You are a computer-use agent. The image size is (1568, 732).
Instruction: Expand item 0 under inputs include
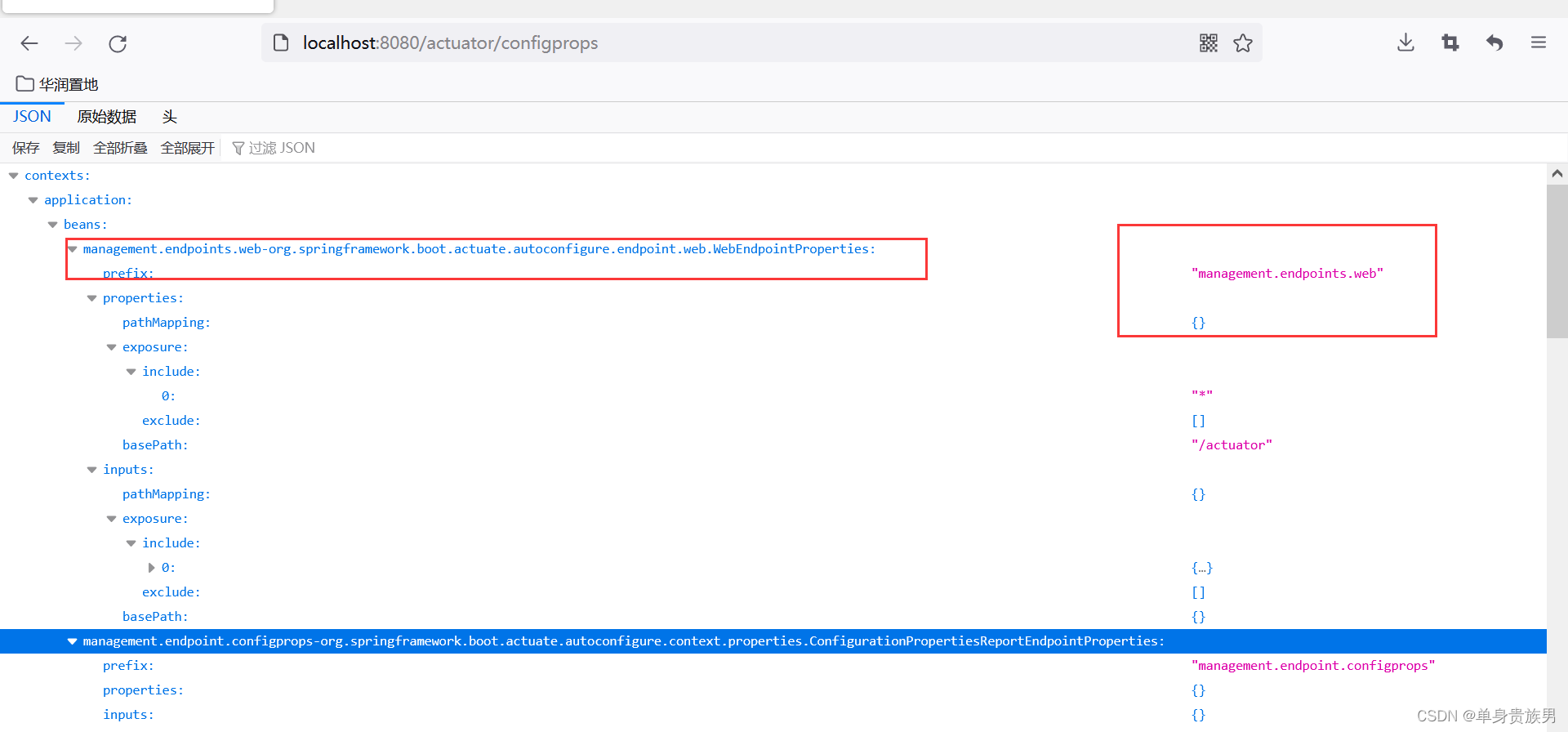pyautogui.click(x=151, y=568)
